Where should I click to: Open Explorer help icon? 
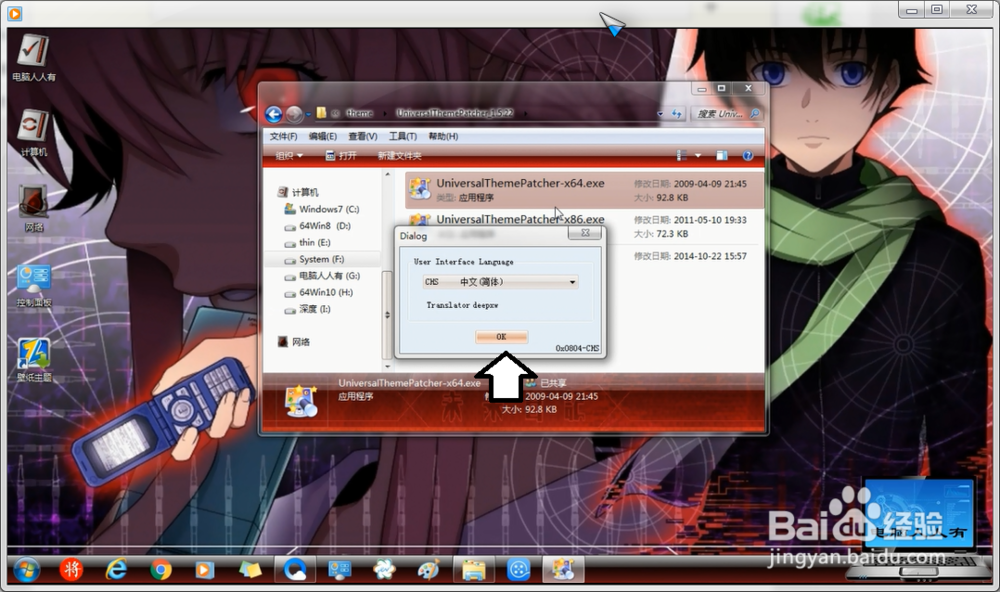pos(747,156)
